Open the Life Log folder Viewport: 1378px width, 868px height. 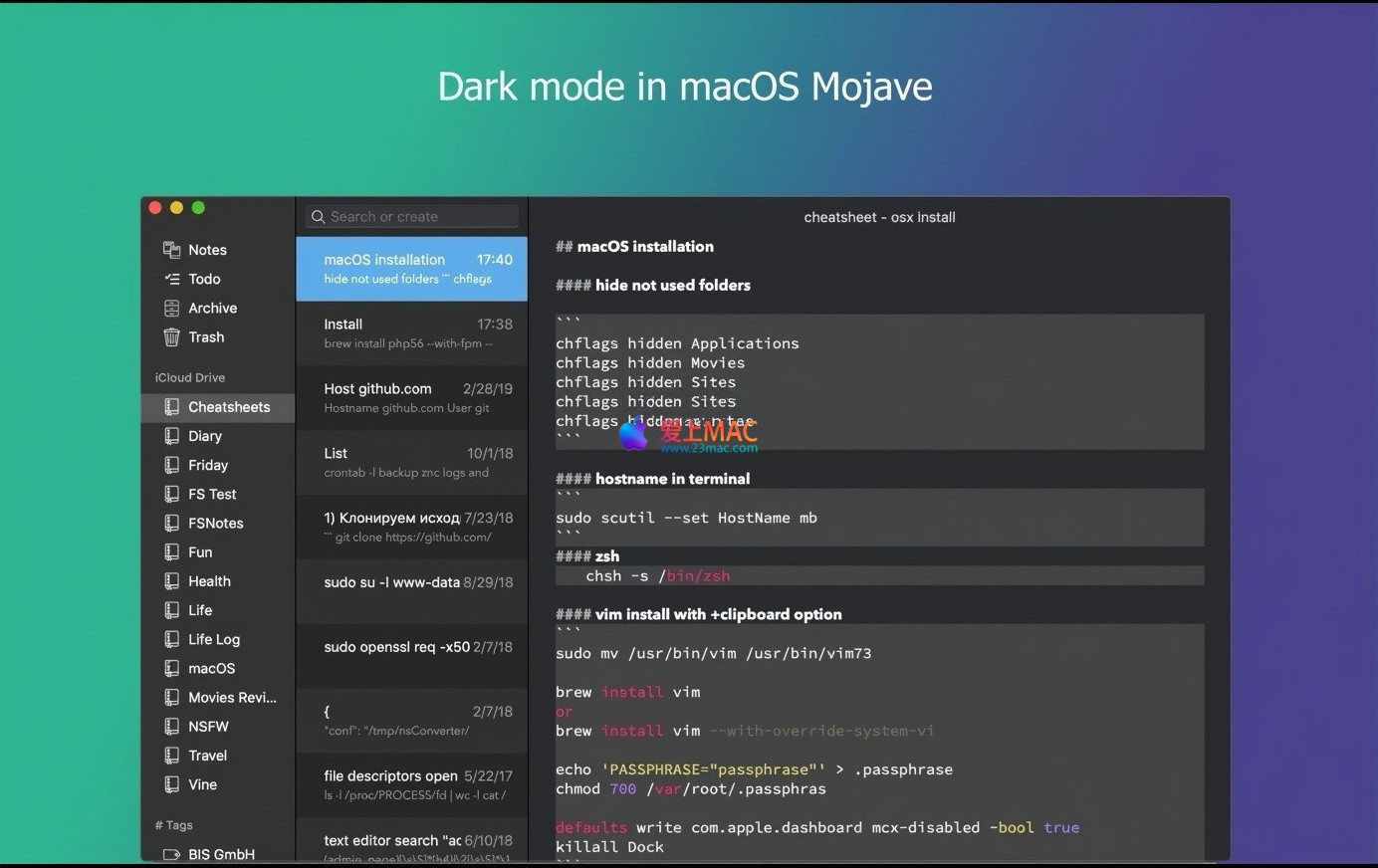(x=213, y=639)
